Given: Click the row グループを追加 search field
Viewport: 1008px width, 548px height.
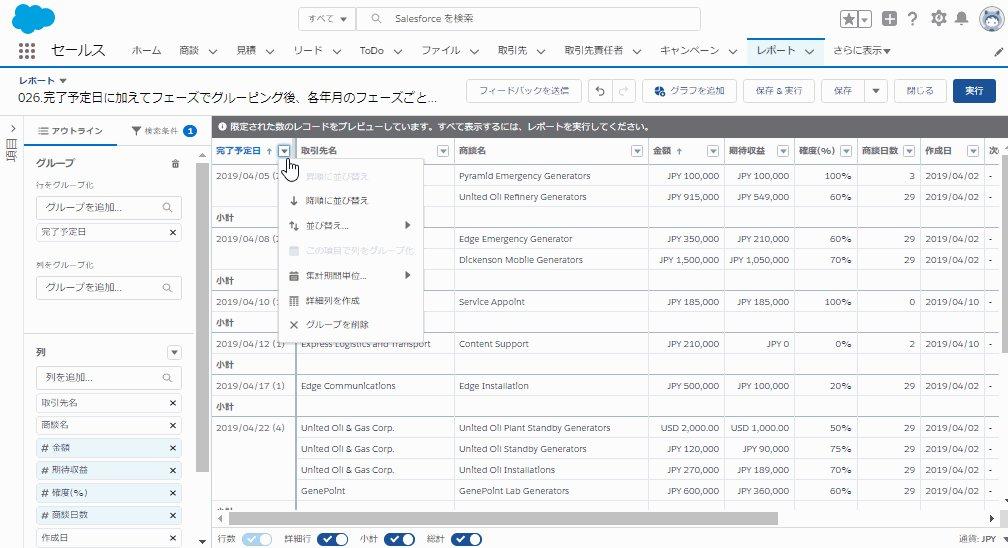Looking at the screenshot, I should (109, 208).
